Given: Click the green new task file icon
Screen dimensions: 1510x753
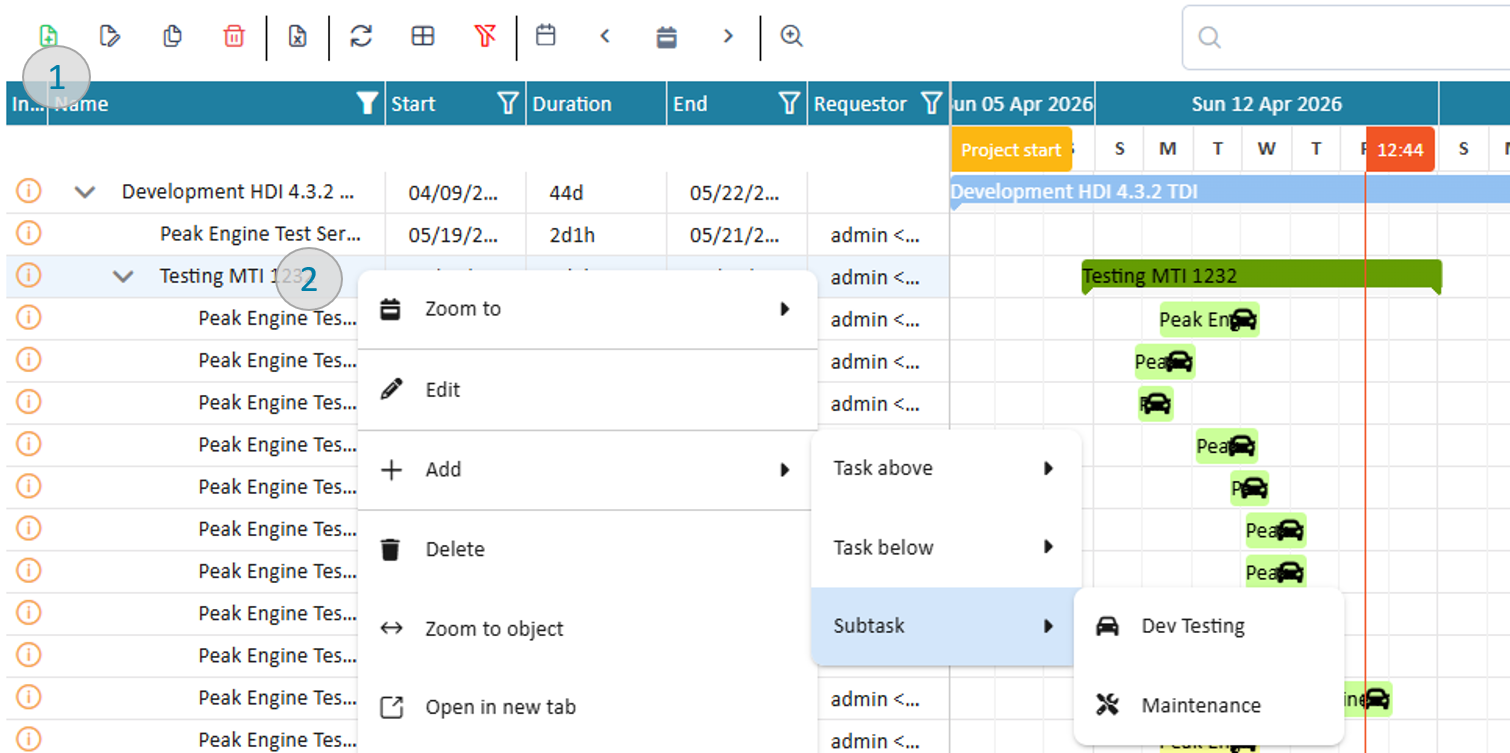Looking at the screenshot, I should [48, 36].
